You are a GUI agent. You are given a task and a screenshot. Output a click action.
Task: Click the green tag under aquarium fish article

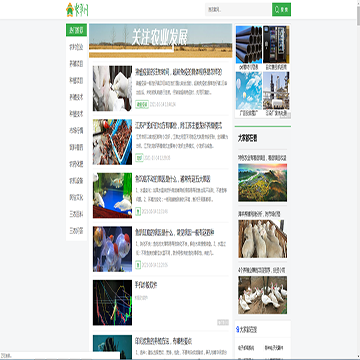tap(138, 211)
